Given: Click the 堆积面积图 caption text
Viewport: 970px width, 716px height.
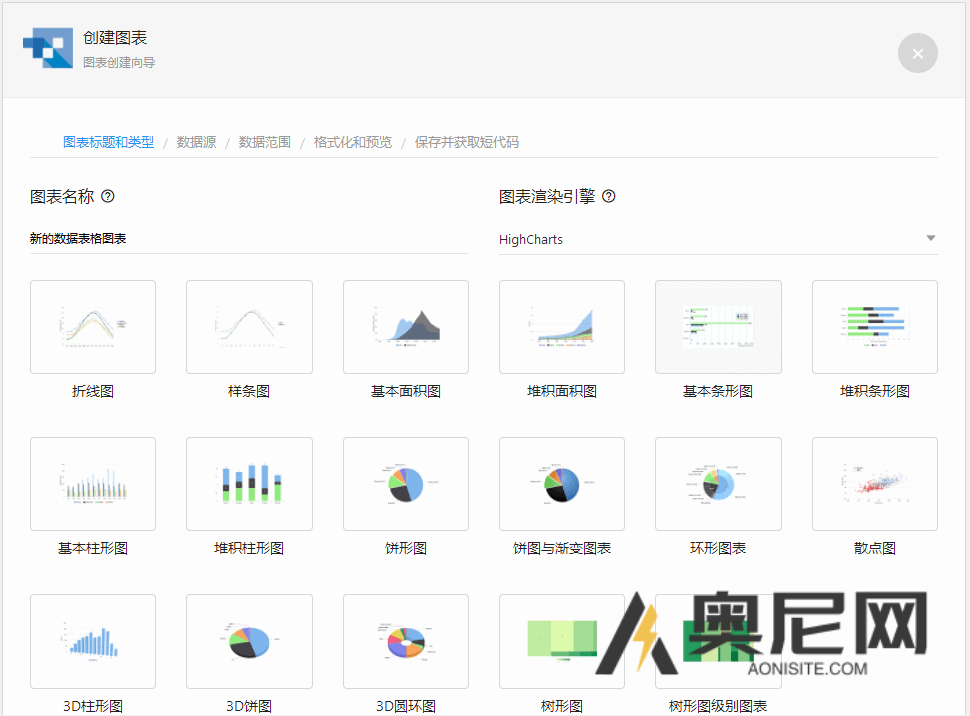Looking at the screenshot, I should point(562,391).
